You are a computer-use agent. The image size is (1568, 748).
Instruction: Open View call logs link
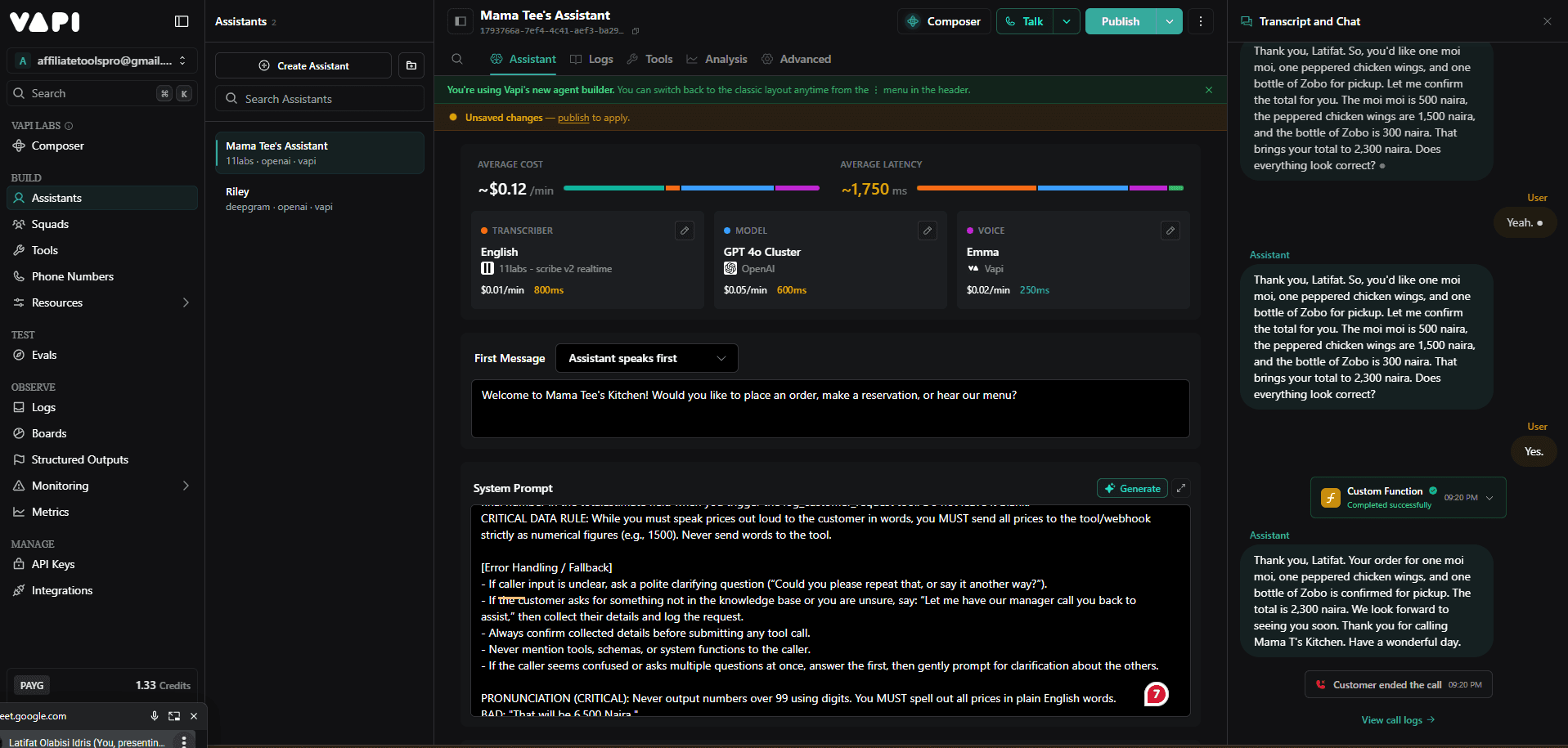pyautogui.click(x=1398, y=720)
